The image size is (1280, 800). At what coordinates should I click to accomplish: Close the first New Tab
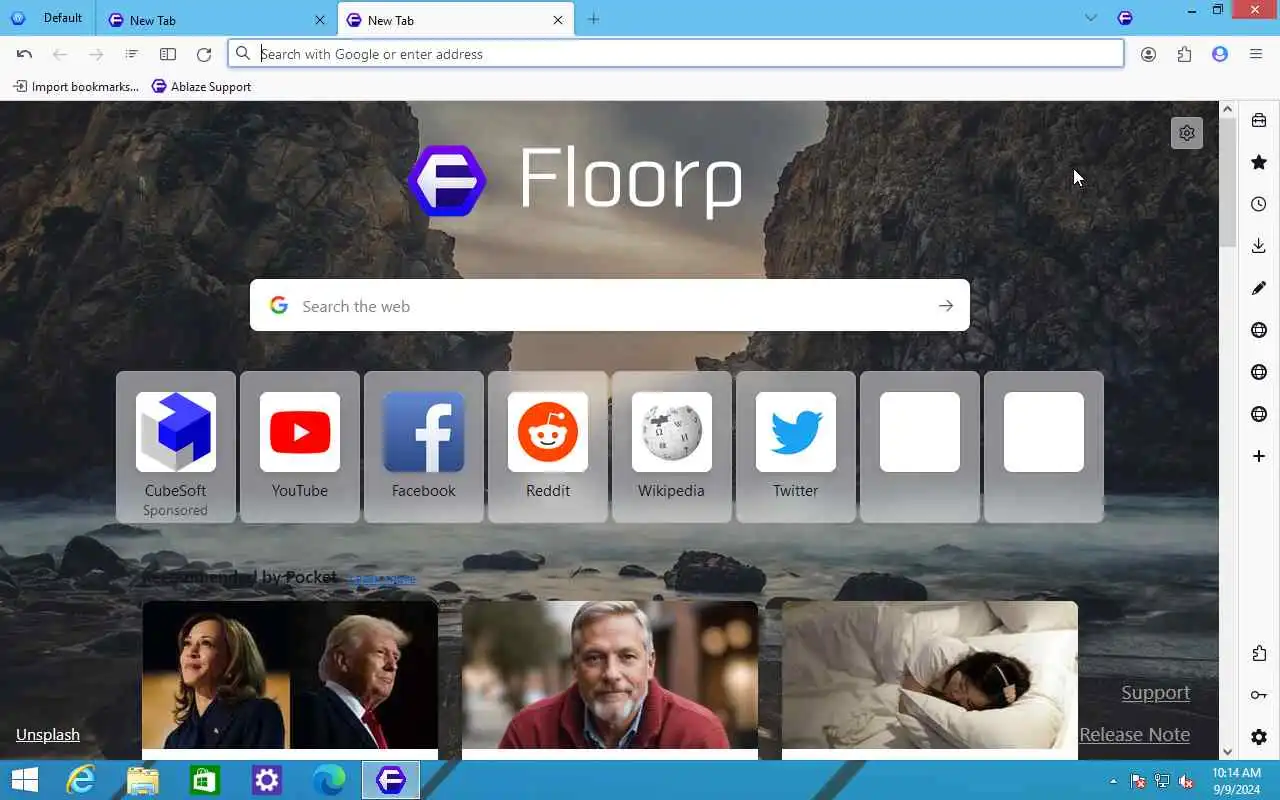320,20
